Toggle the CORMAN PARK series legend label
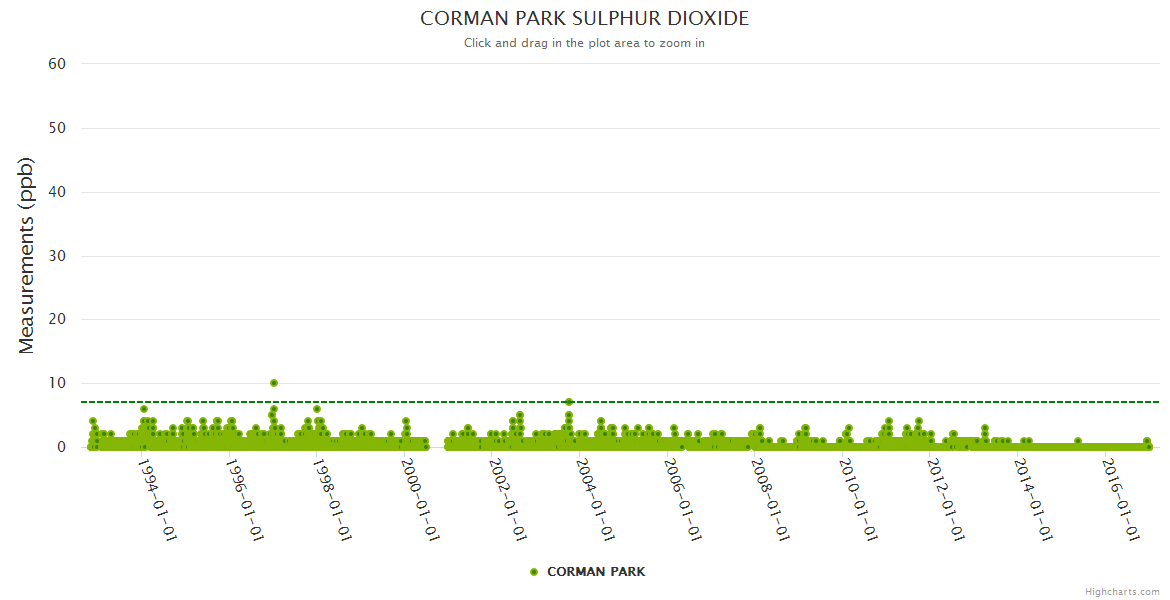The height and width of the screenshot is (600, 1170). pos(596,572)
